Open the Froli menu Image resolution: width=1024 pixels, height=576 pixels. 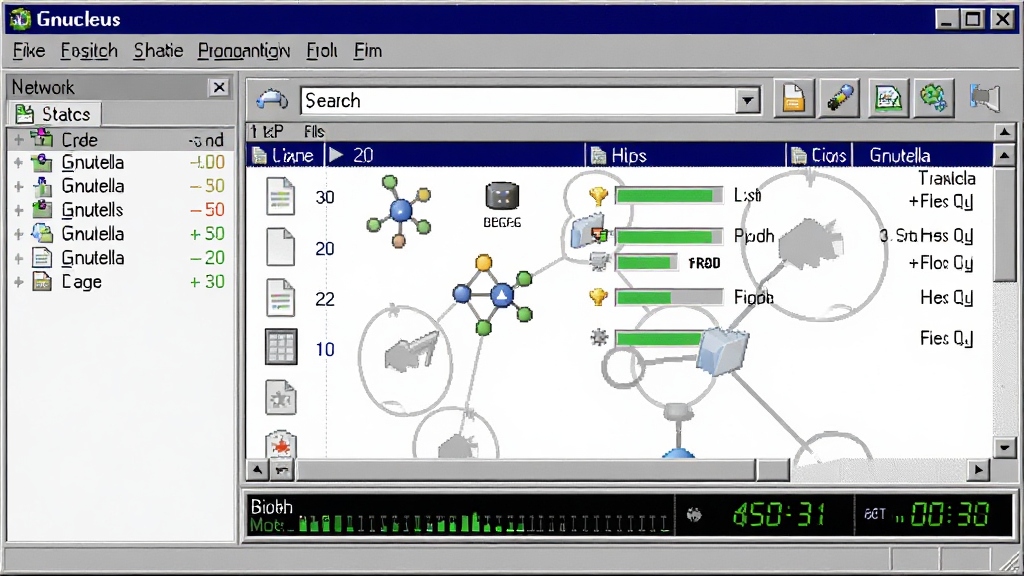[x=322, y=51]
